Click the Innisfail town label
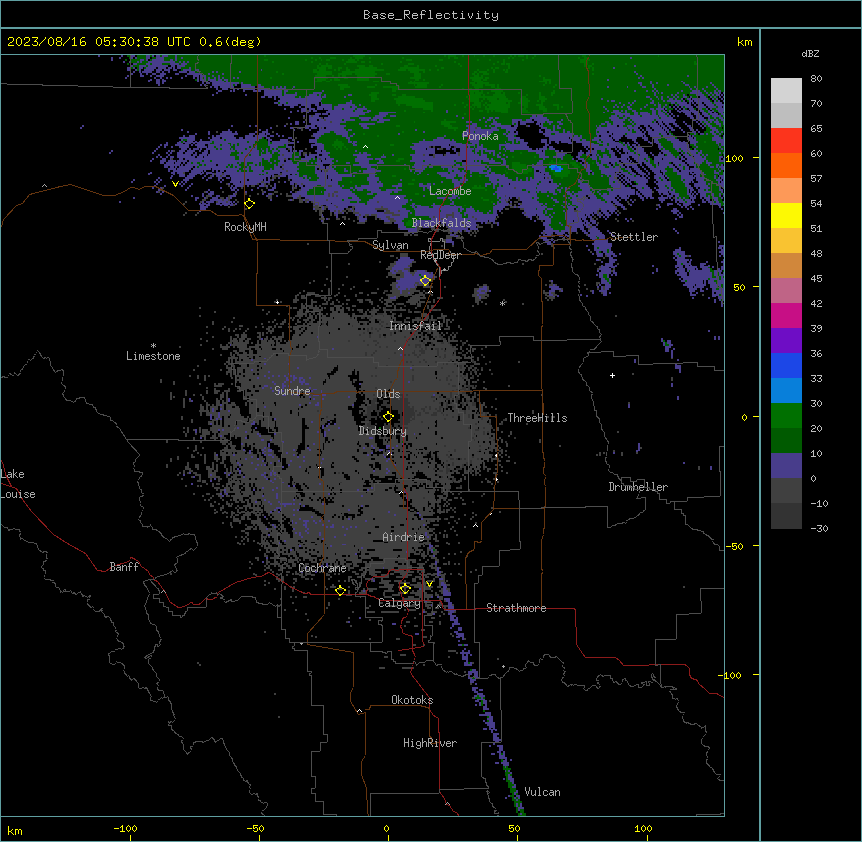 [416, 326]
